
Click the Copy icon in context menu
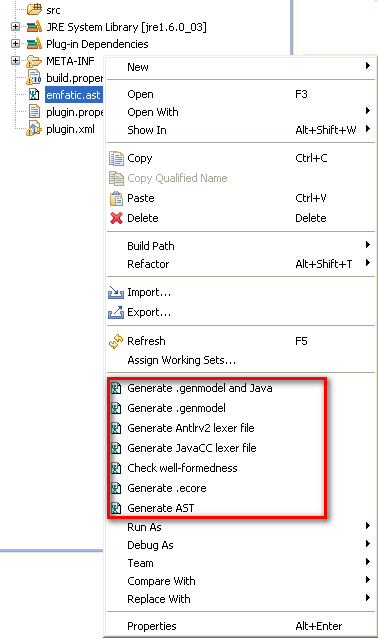116,159
